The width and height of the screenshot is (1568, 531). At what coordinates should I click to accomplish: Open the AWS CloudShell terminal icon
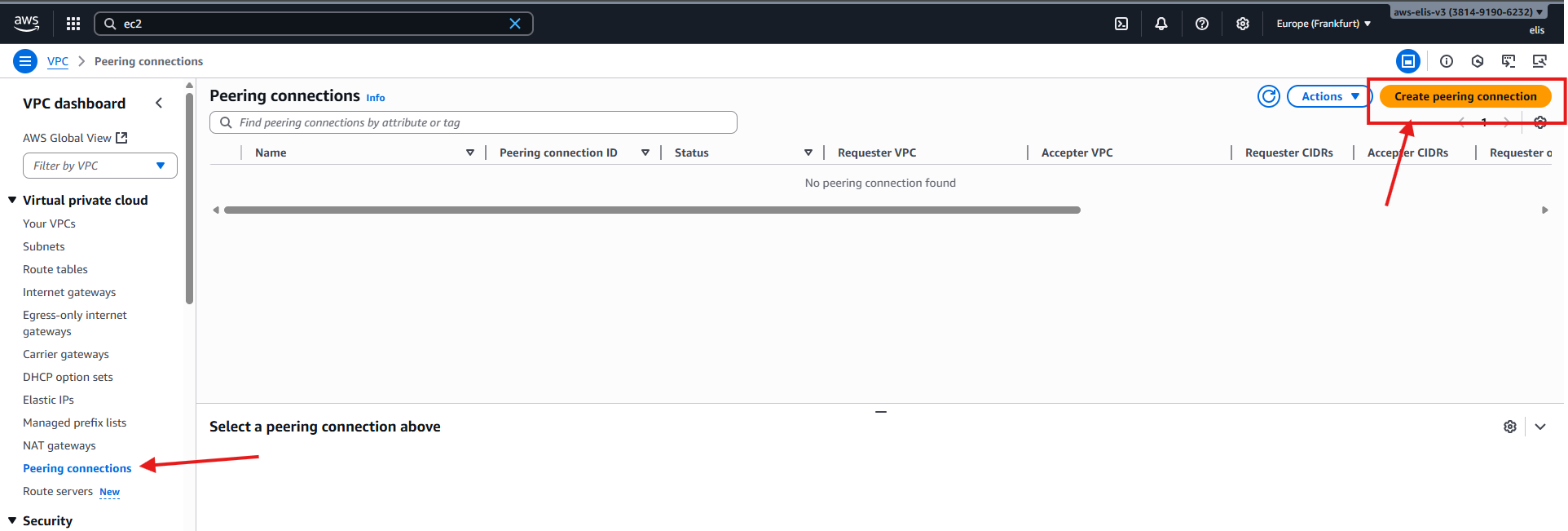click(1121, 24)
